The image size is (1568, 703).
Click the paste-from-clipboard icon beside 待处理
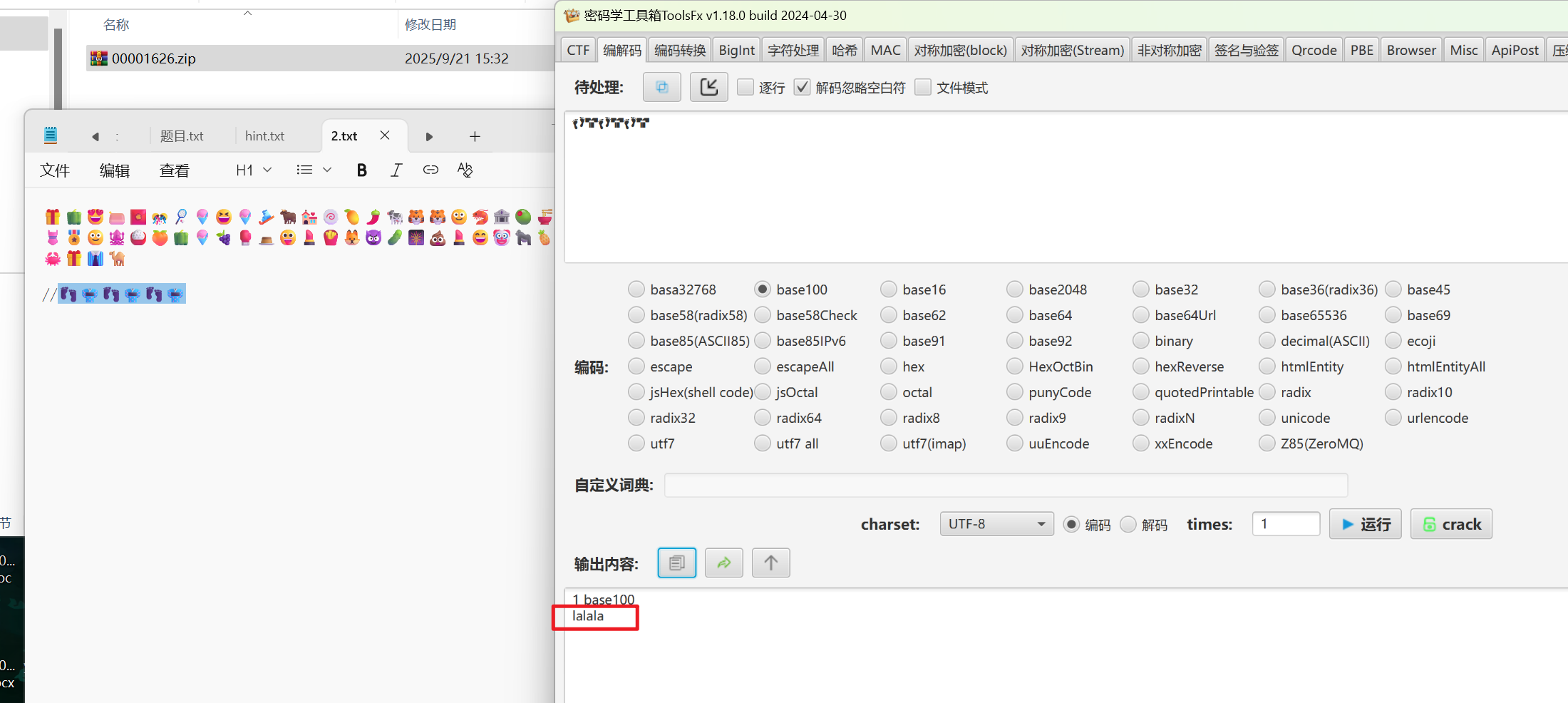point(661,87)
